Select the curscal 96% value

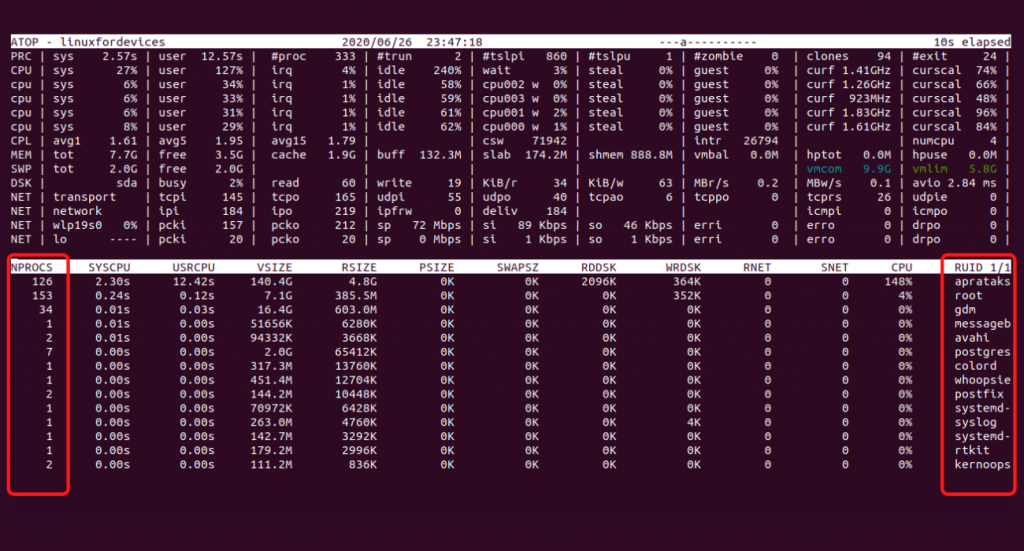986,113
